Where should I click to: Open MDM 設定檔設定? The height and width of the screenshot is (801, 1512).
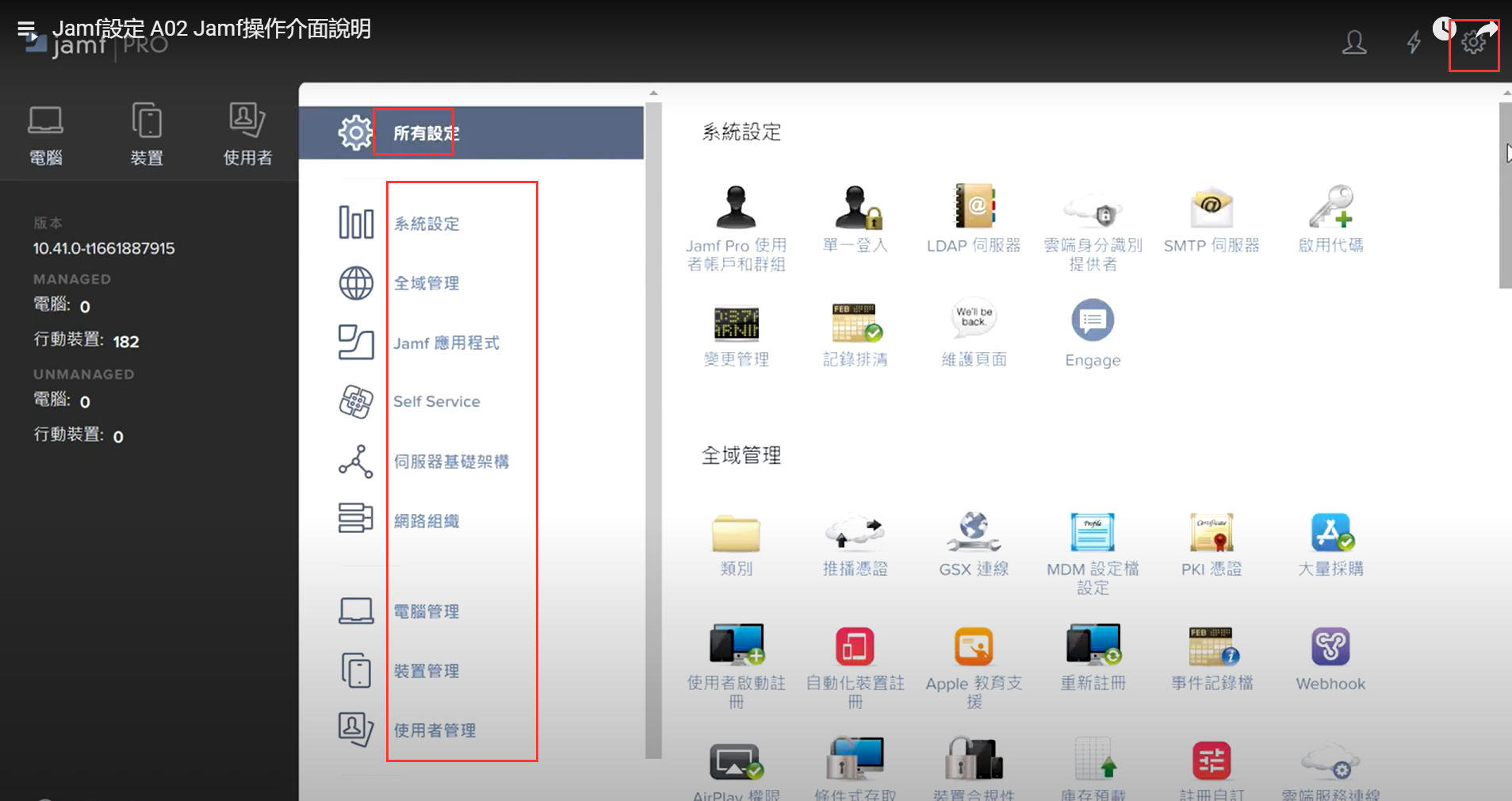(x=1093, y=554)
